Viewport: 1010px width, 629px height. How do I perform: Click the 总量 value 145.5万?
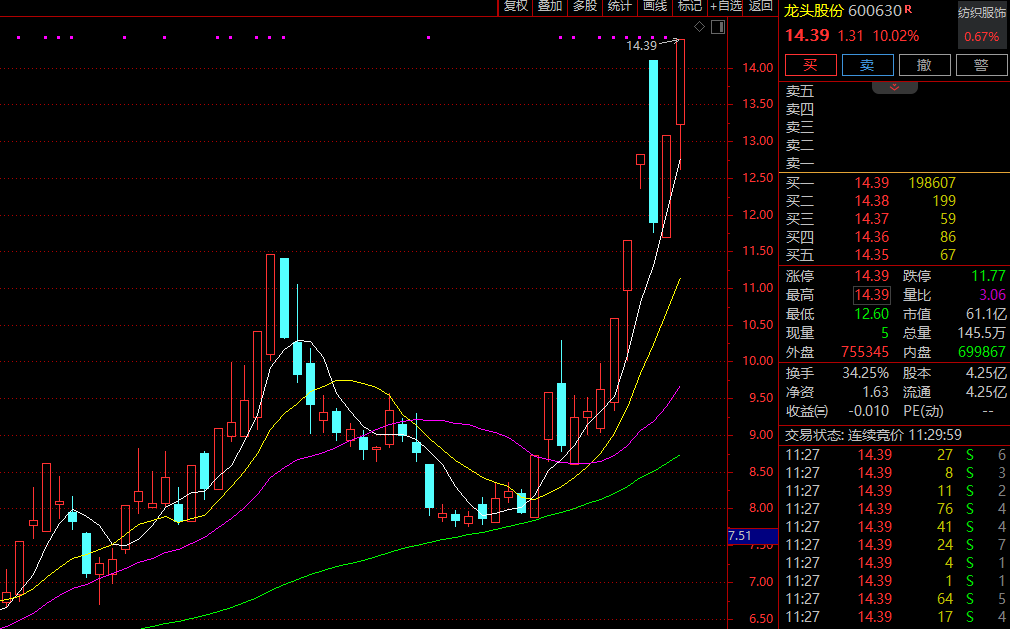click(x=982, y=333)
